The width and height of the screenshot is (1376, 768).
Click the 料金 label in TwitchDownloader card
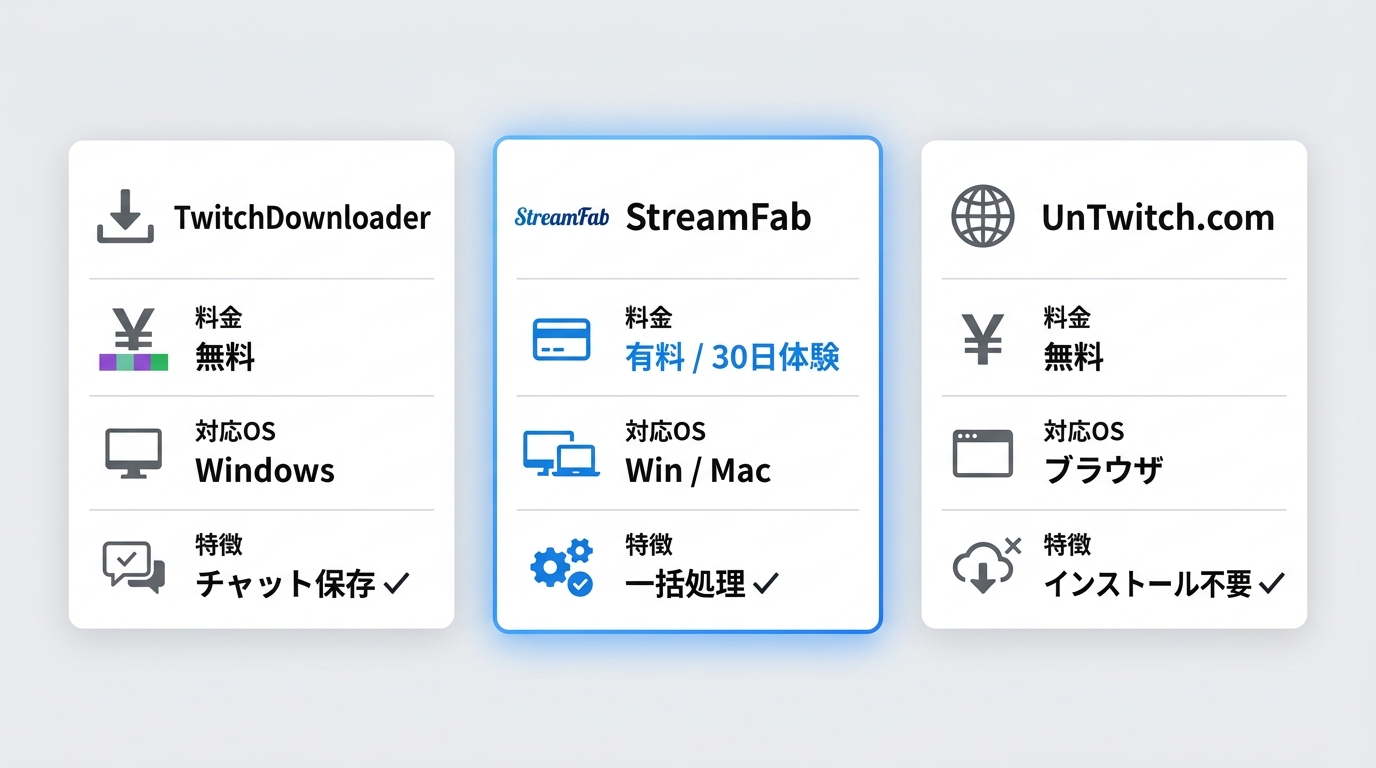(x=218, y=318)
